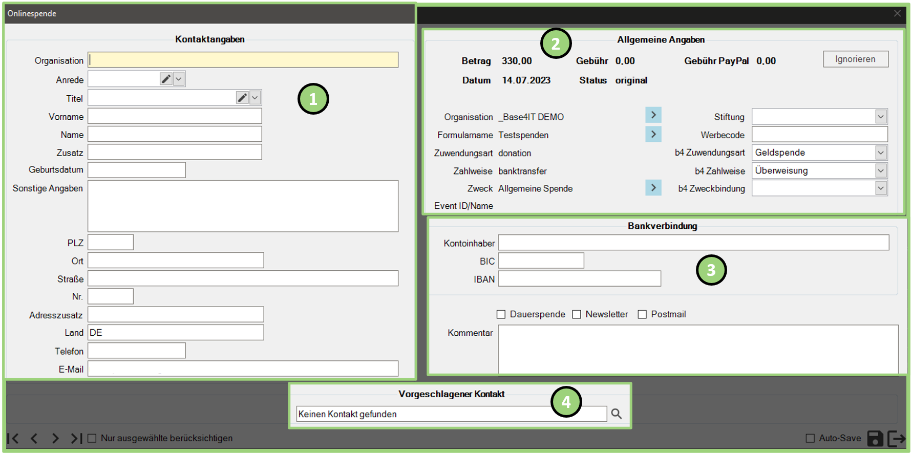
Task: Click into the IBAN input field
Action: [579, 279]
